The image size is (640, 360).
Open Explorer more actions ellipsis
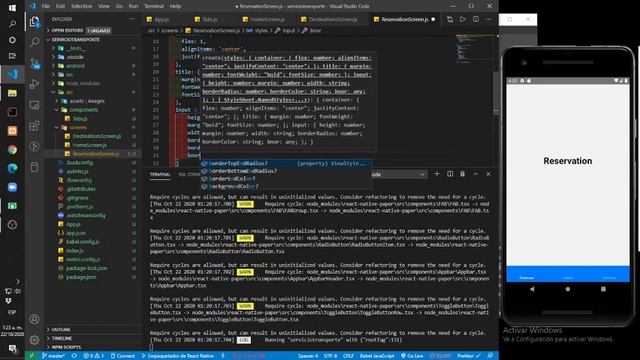click(131, 19)
